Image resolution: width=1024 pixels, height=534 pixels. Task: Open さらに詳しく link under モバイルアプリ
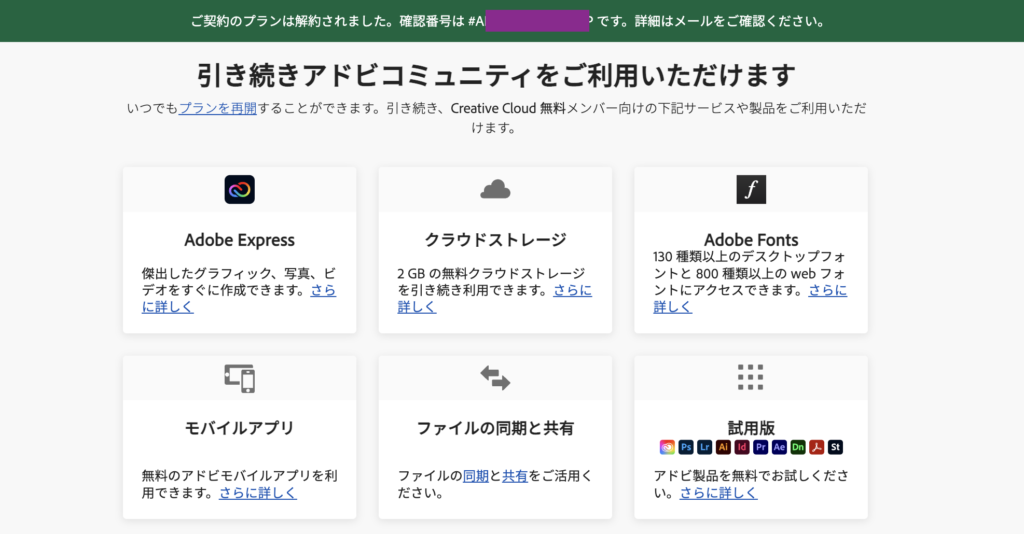(257, 493)
